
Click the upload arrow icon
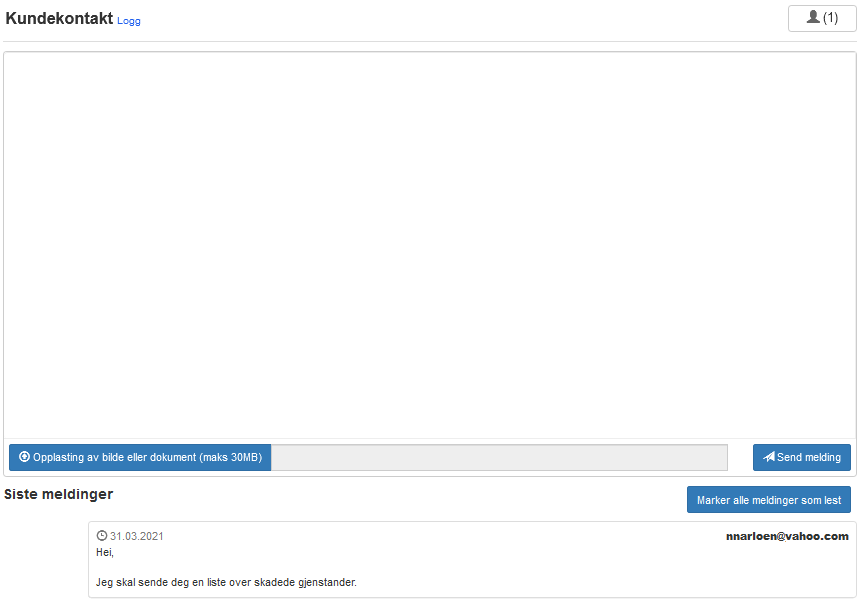tap(24, 457)
